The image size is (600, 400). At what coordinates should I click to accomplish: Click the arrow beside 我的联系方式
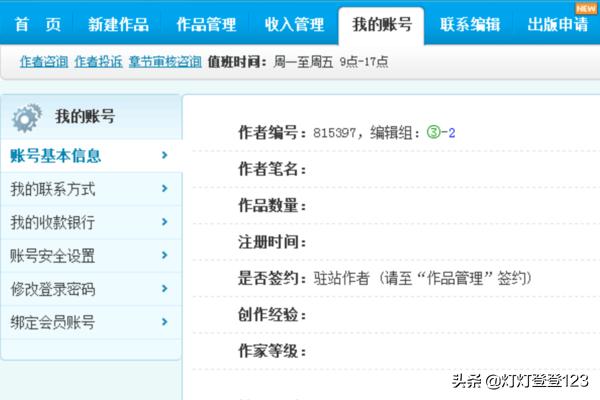click(x=163, y=188)
